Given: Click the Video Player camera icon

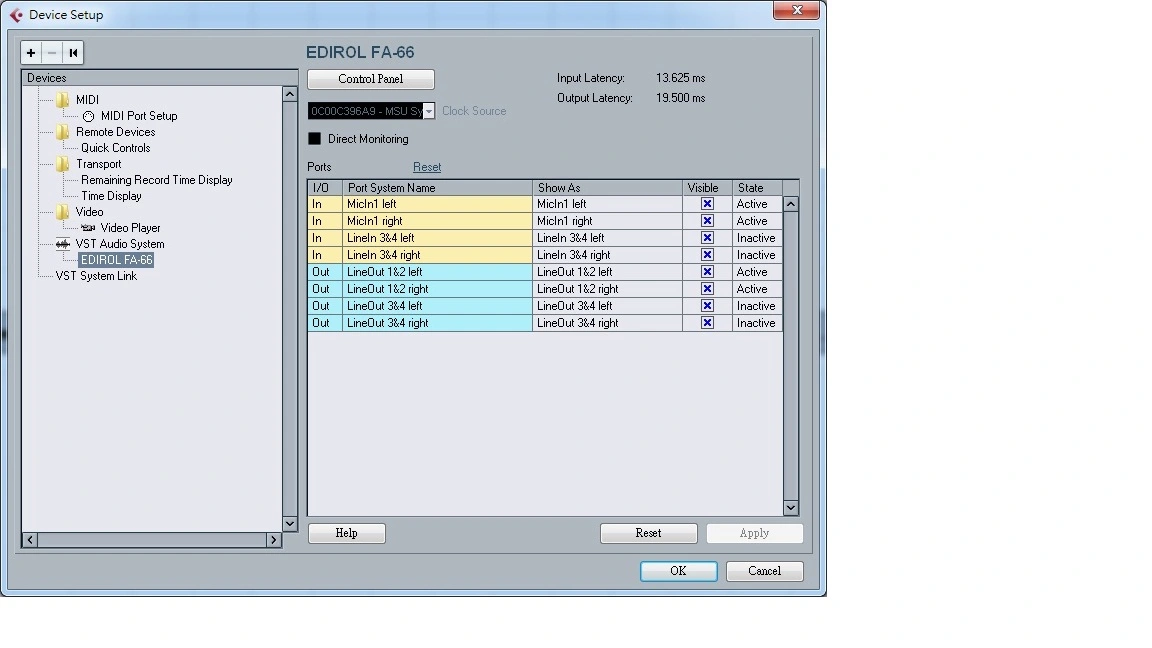Looking at the screenshot, I should point(88,228).
